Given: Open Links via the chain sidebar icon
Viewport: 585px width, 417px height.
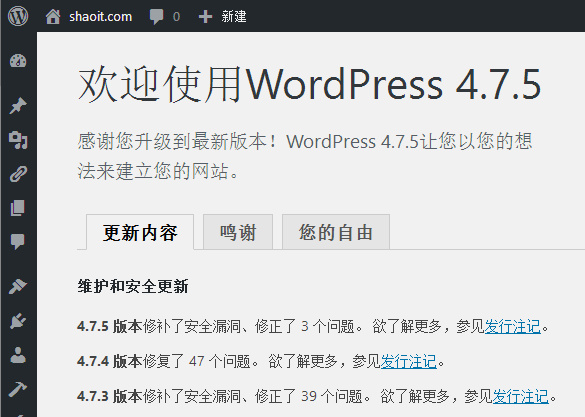Looking at the screenshot, I should pos(18,174).
